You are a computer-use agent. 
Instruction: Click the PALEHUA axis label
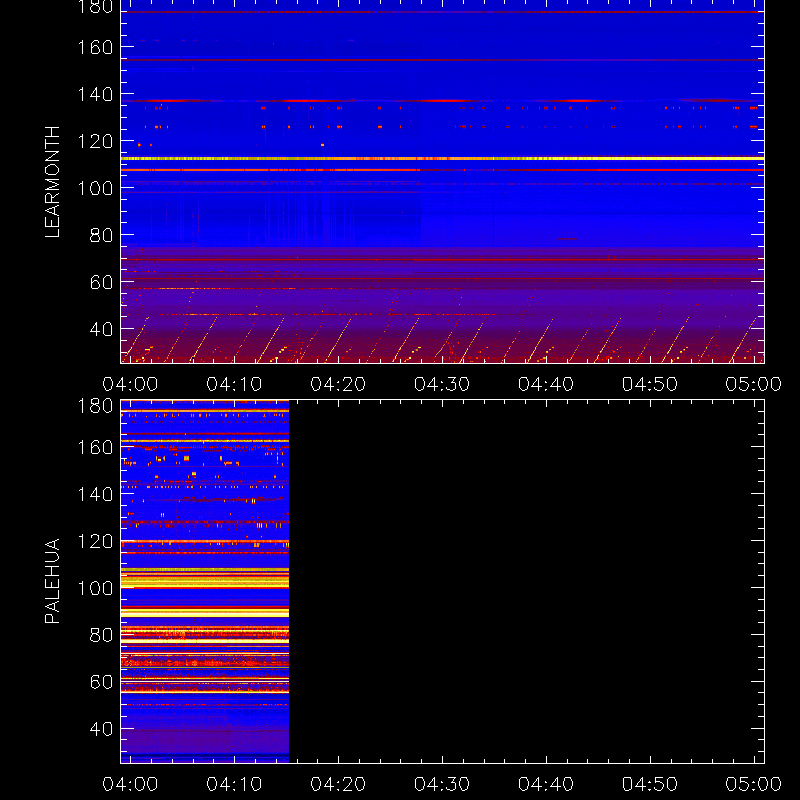pos(53,581)
